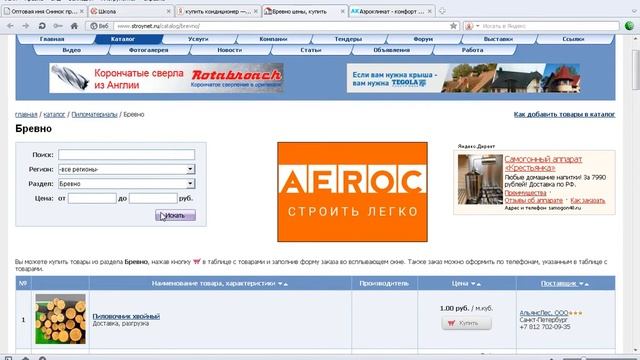Open the tab list dropdown arrow
The image size is (640, 360).
click(x=634, y=11)
